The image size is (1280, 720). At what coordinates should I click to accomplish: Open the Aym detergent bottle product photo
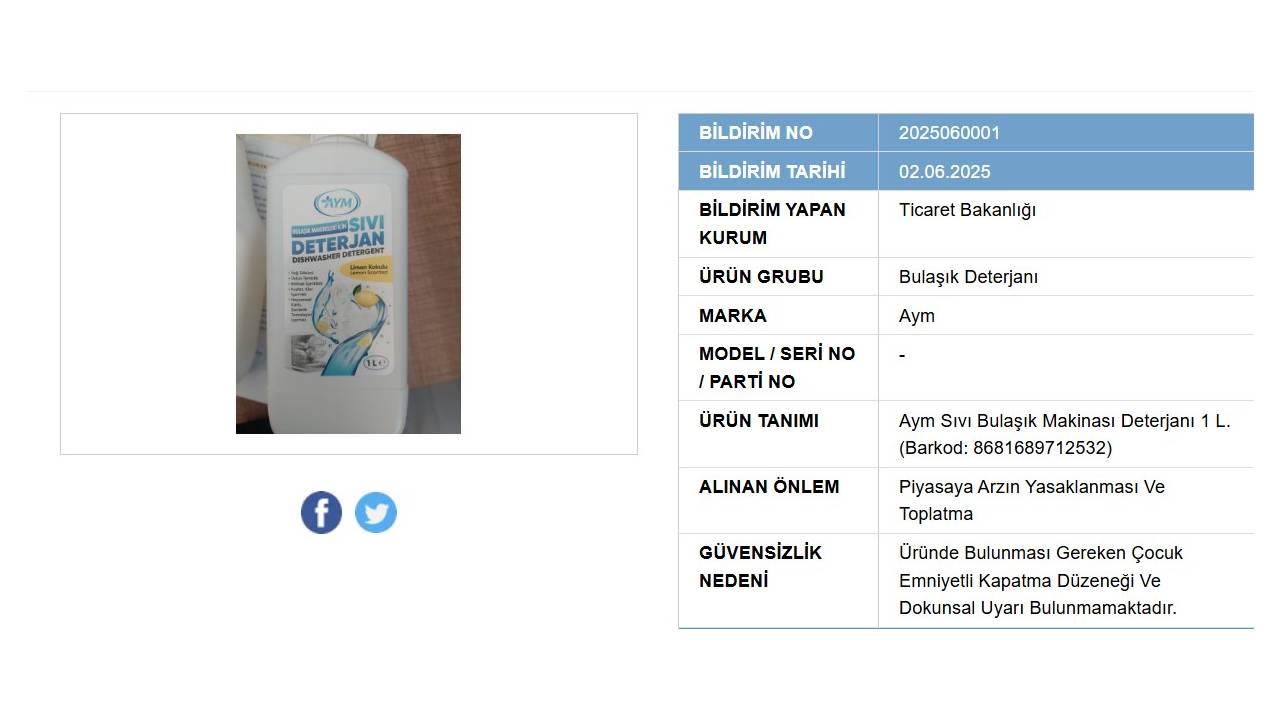348,284
